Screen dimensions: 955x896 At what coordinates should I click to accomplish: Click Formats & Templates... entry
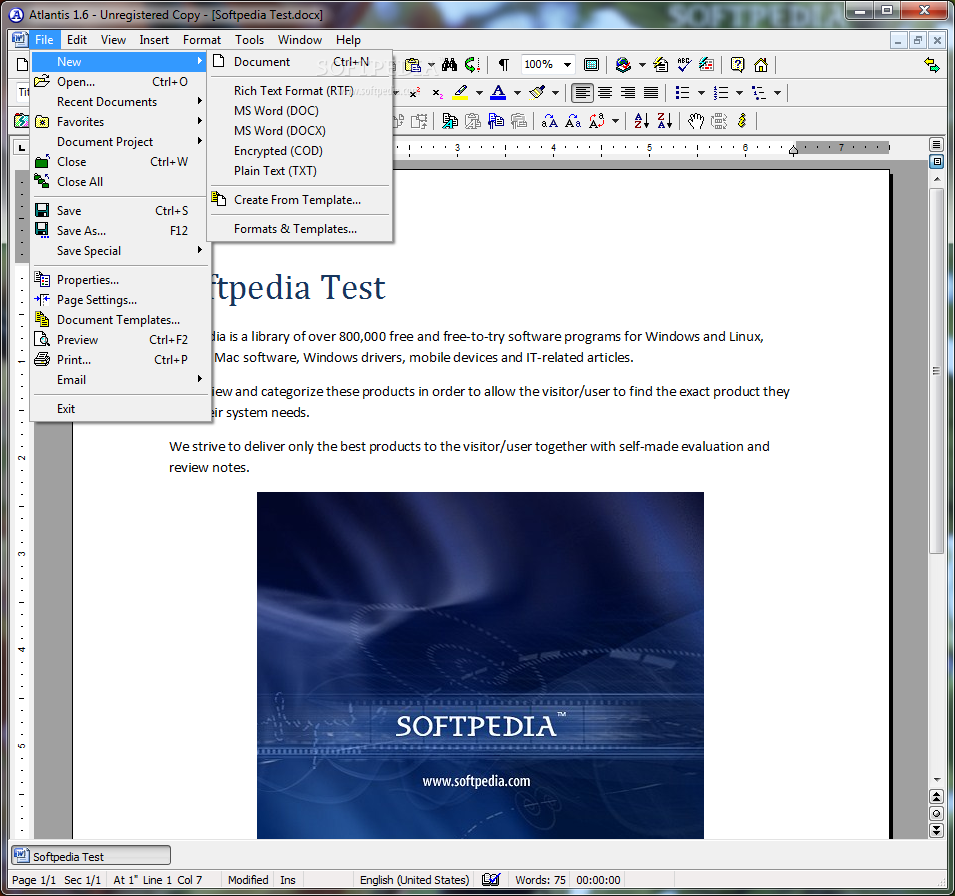300,229
